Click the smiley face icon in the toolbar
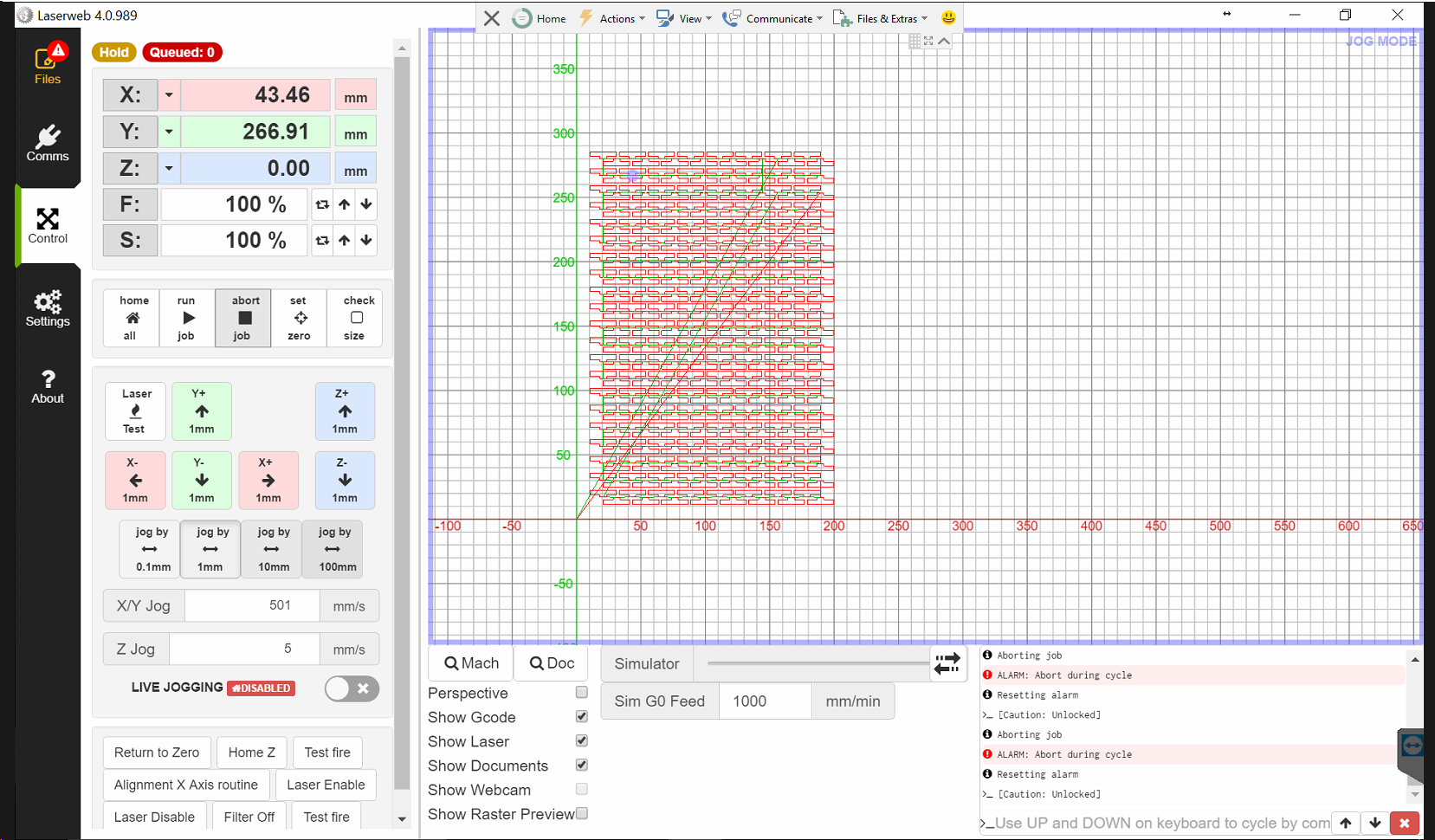This screenshot has height=840, width=1435. point(948,17)
